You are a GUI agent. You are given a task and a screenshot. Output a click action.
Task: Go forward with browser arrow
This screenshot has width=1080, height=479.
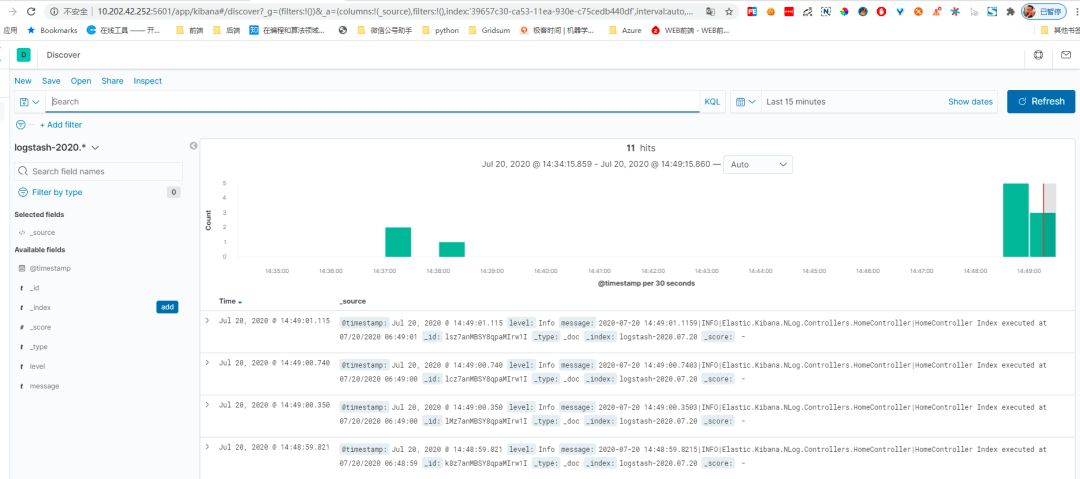tap(12, 12)
